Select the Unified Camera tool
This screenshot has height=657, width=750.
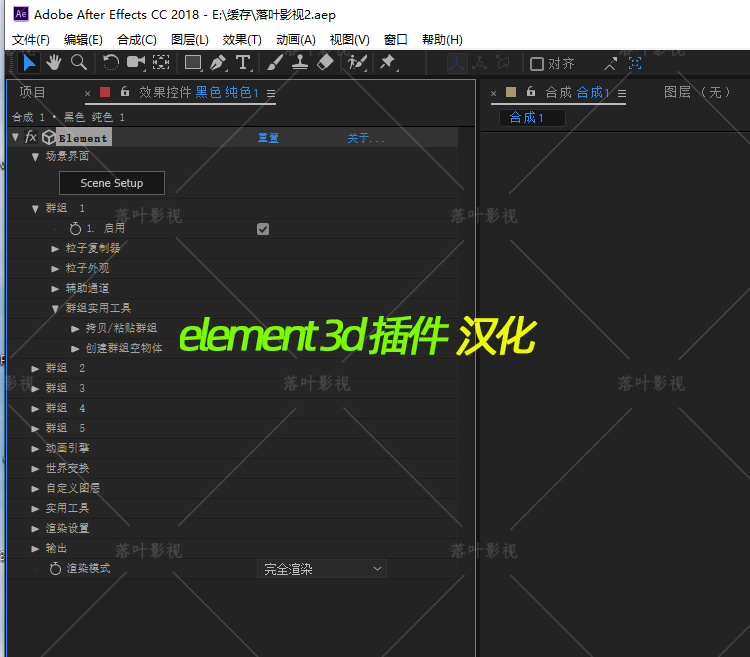[136, 63]
